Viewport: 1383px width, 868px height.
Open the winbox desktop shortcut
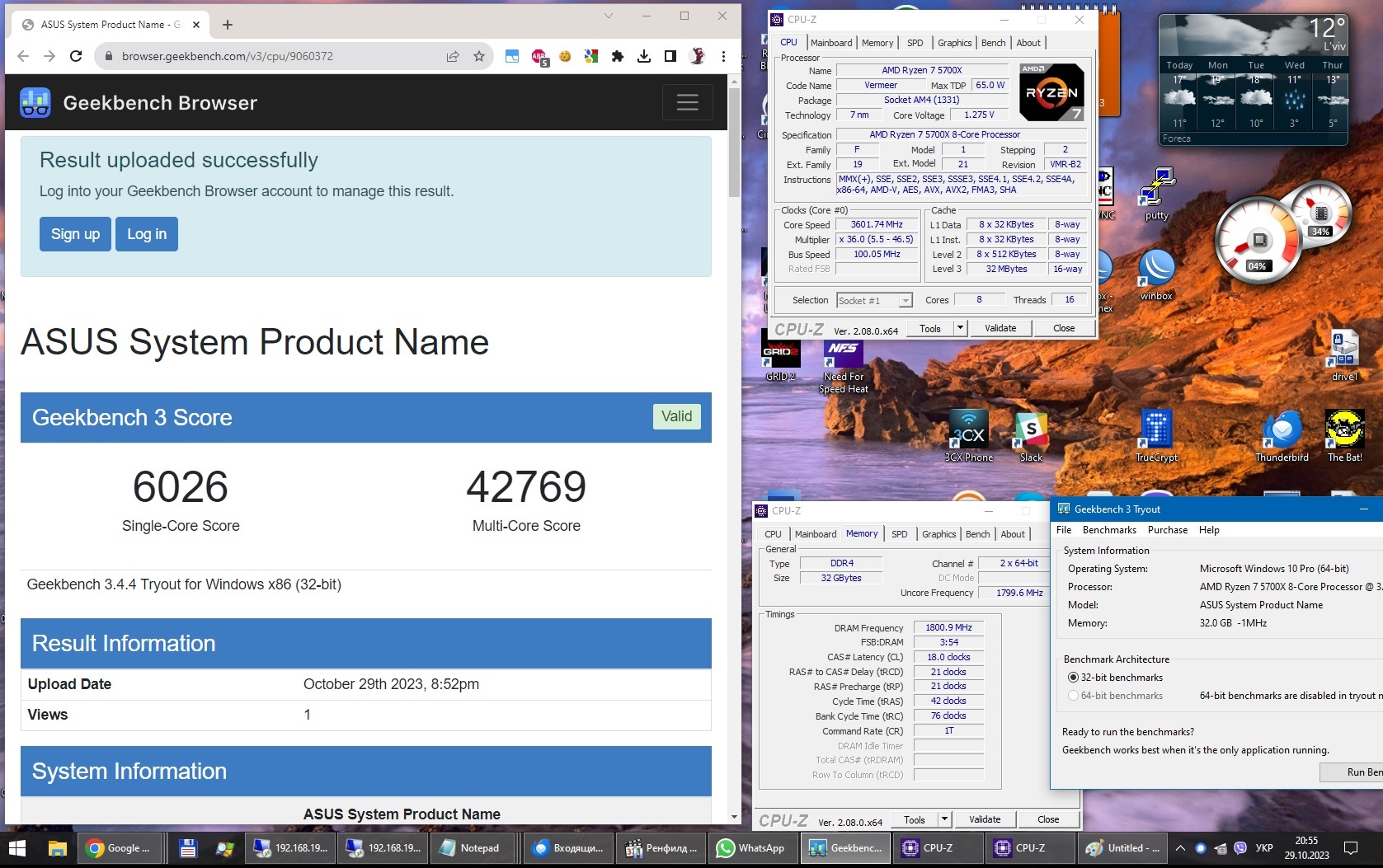[1156, 274]
